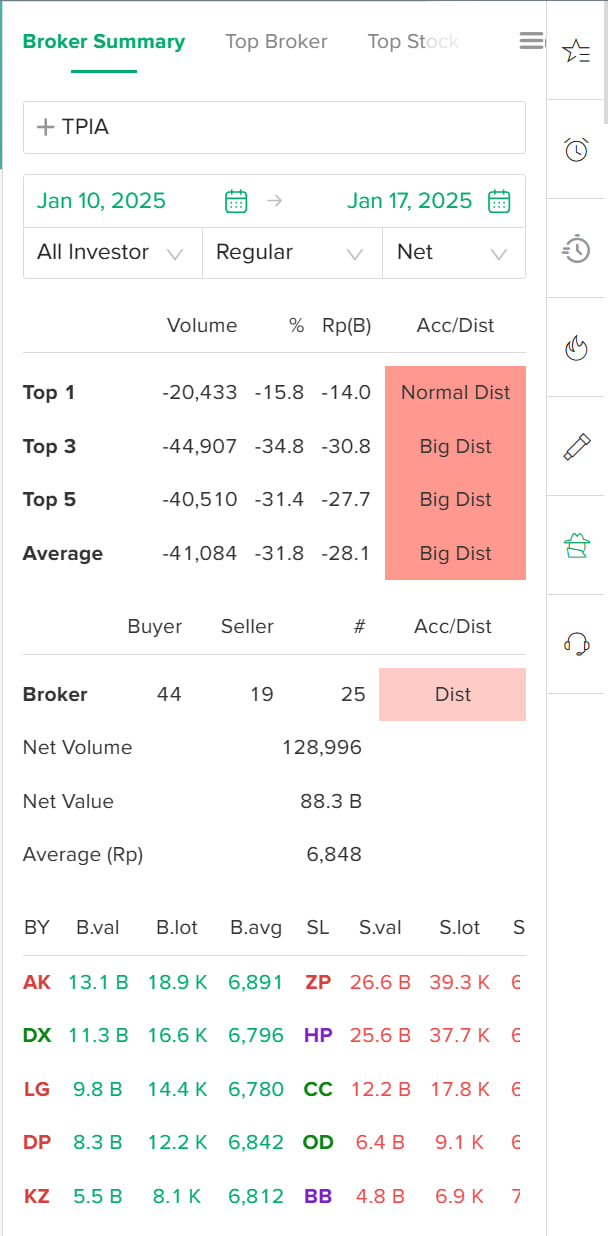
Task: Open the hamburger menu icon
Action: [531, 39]
